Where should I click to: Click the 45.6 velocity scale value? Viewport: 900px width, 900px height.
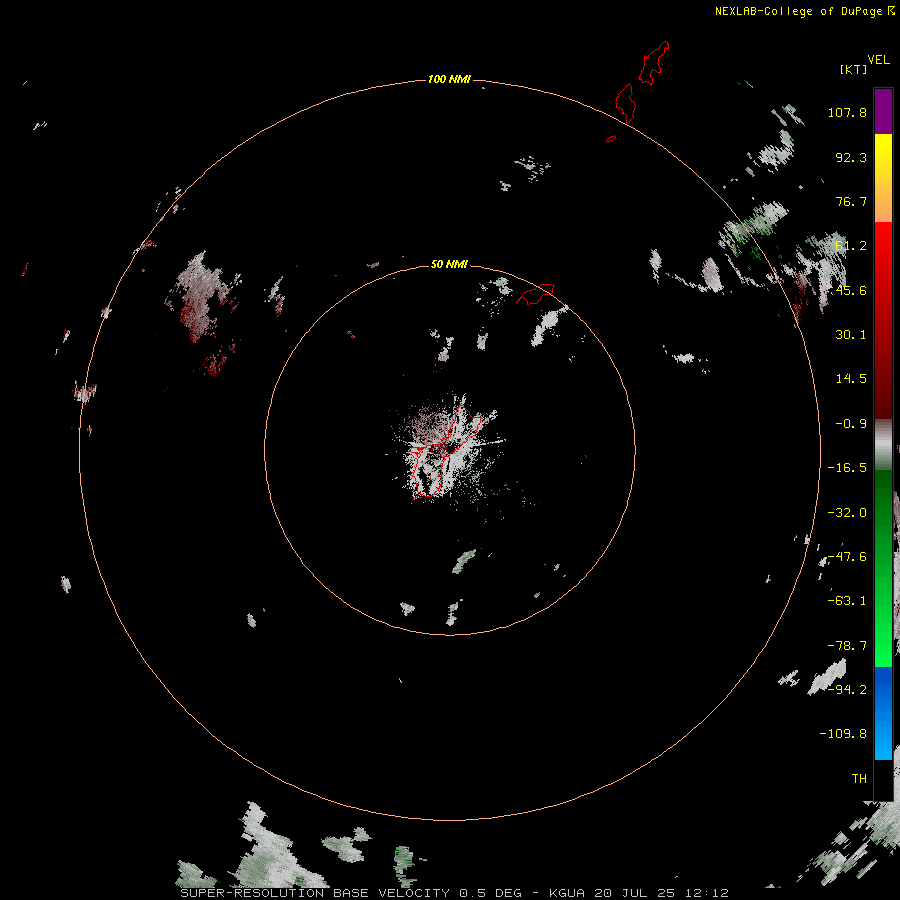coord(851,290)
